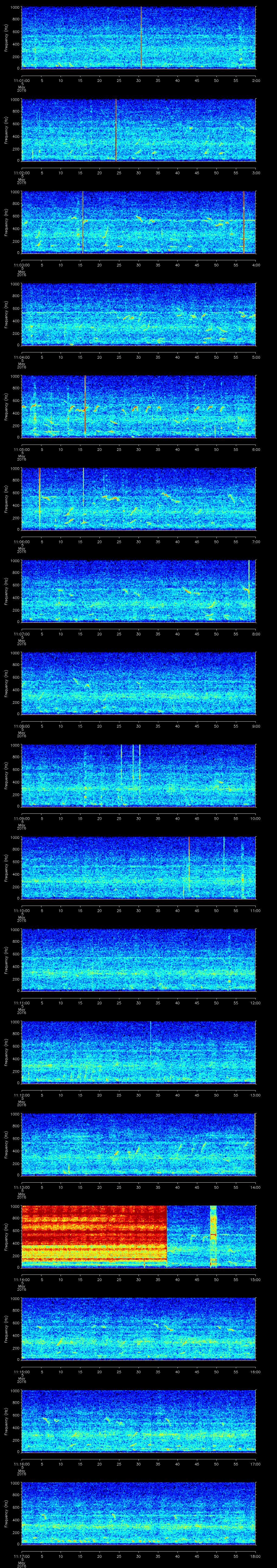Click the 11:10:00 time label
Viewport: 277px width, 1568px height.
tap(21, 910)
